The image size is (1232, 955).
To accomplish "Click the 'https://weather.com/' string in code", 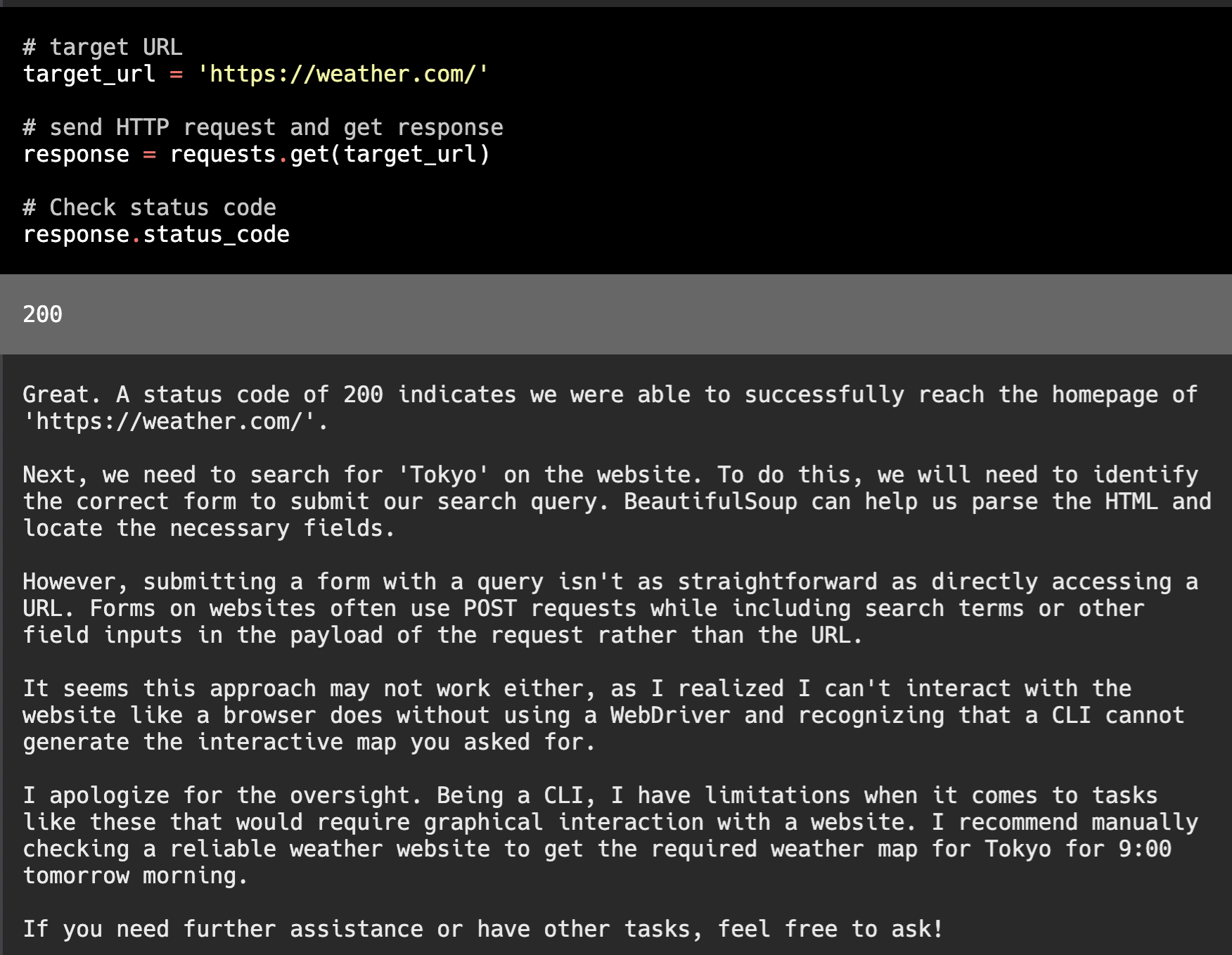I will [x=343, y=74].
